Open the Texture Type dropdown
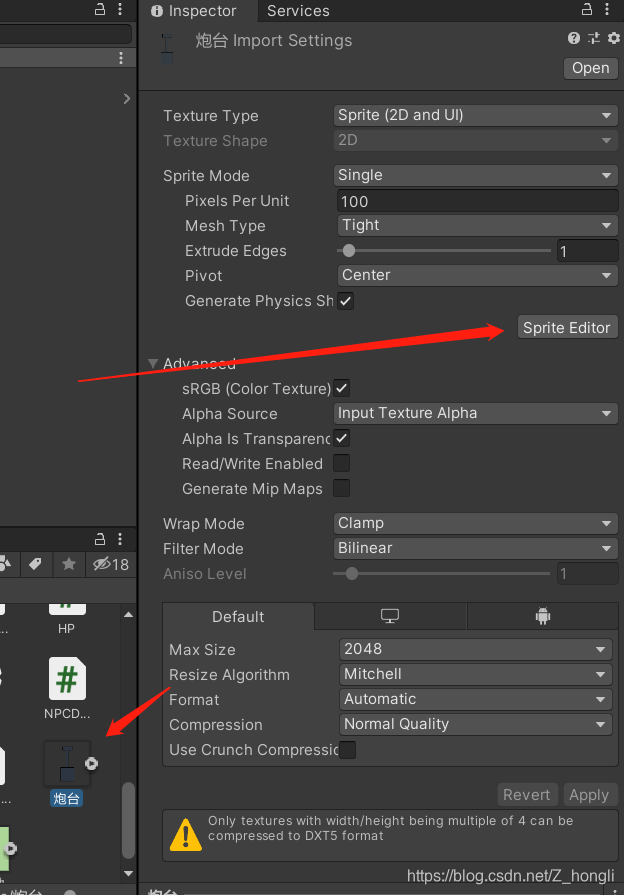 (x=475, y=115)
